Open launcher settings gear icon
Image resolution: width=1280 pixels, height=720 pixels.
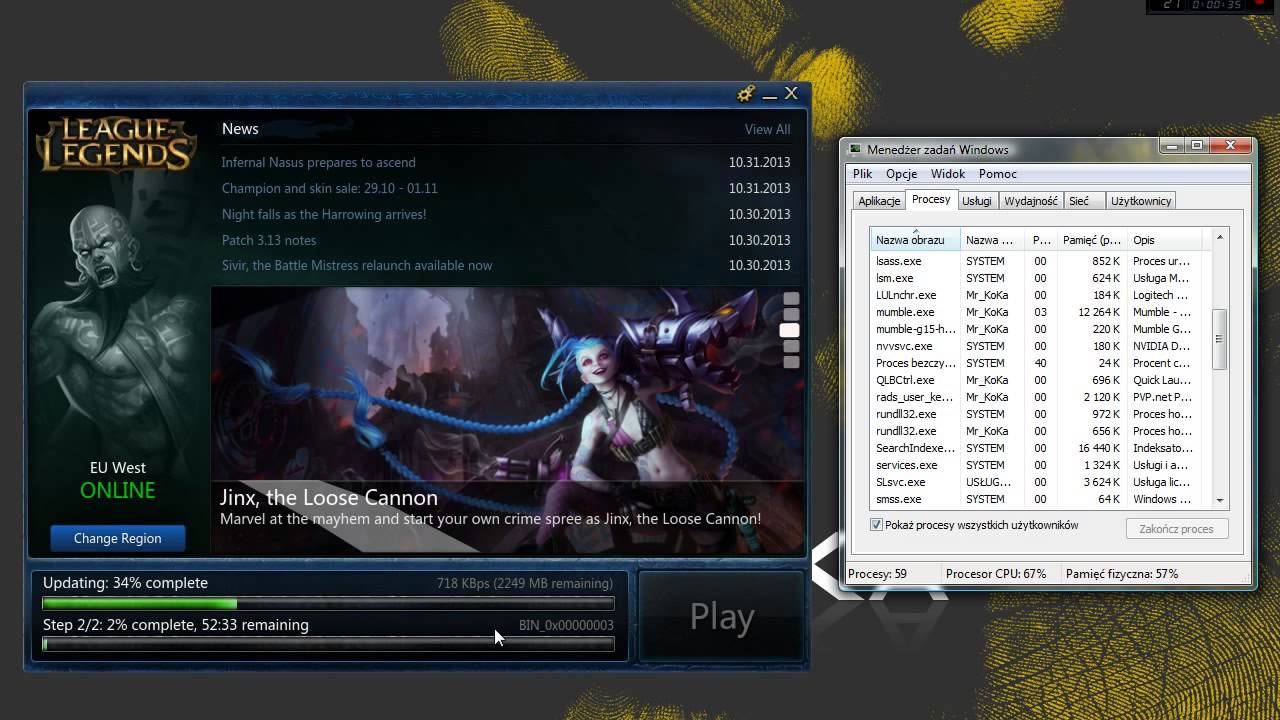745,94
